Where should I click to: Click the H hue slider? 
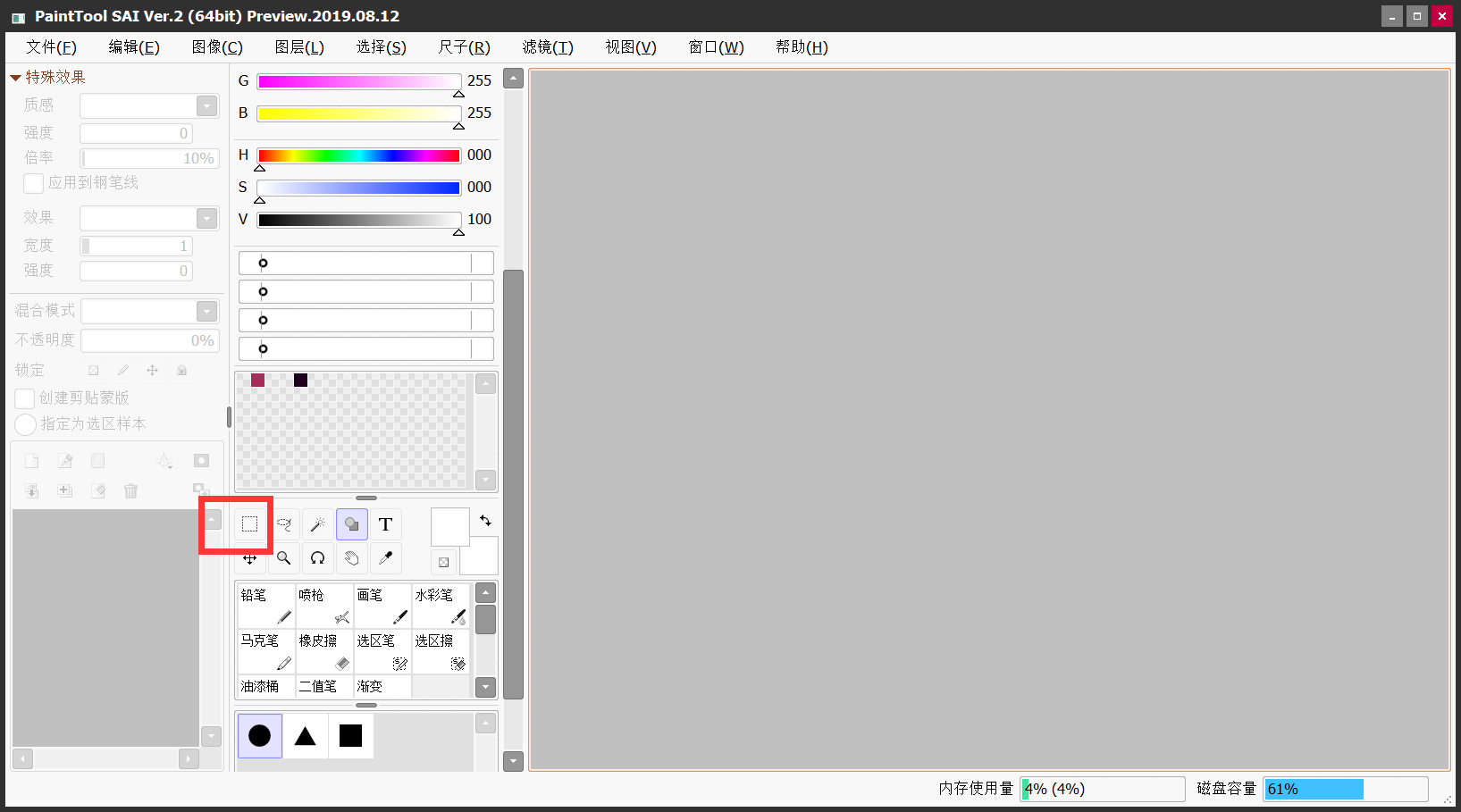(x=359, y=155)
